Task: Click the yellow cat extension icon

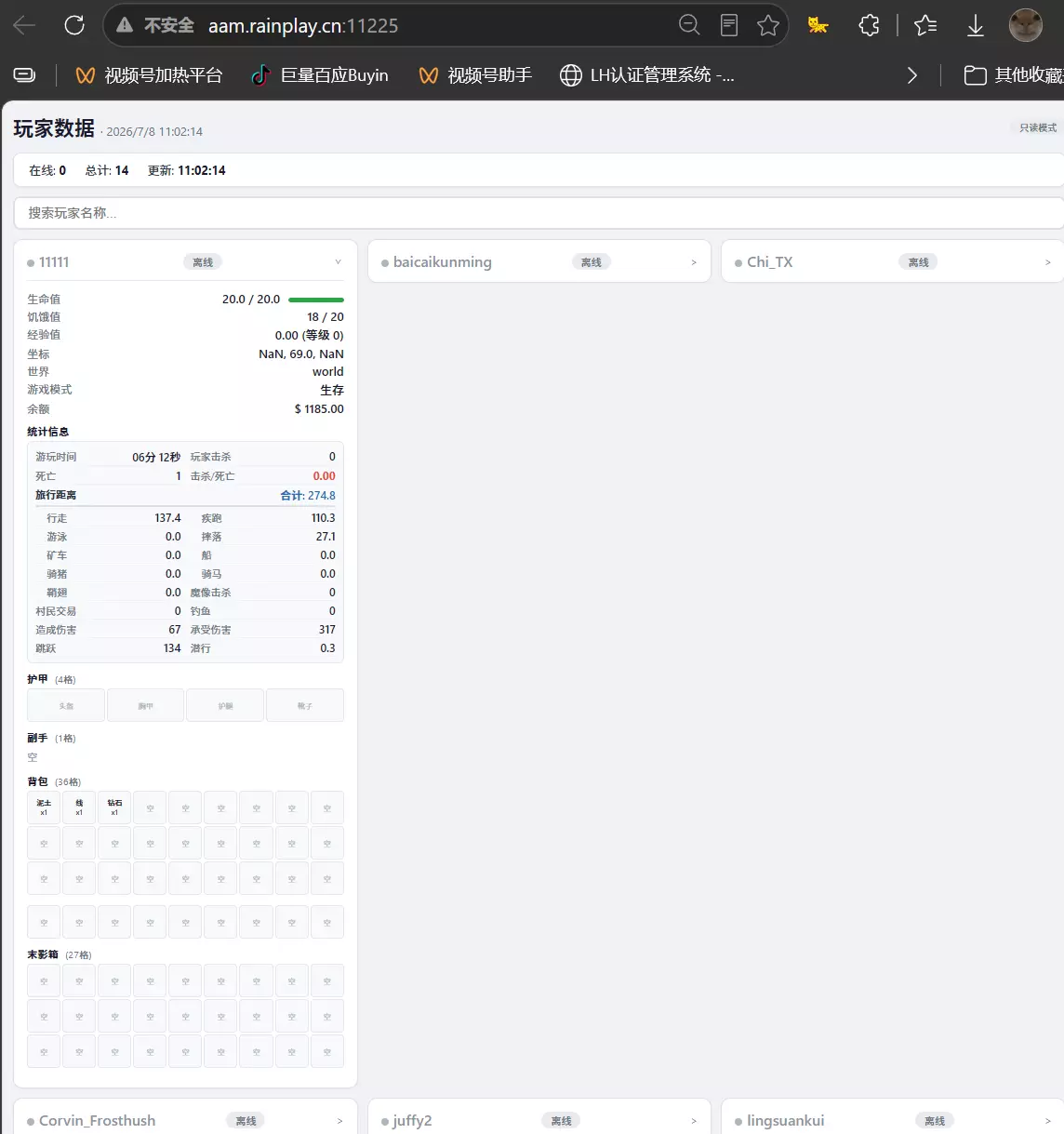Action: coord(818,25)
